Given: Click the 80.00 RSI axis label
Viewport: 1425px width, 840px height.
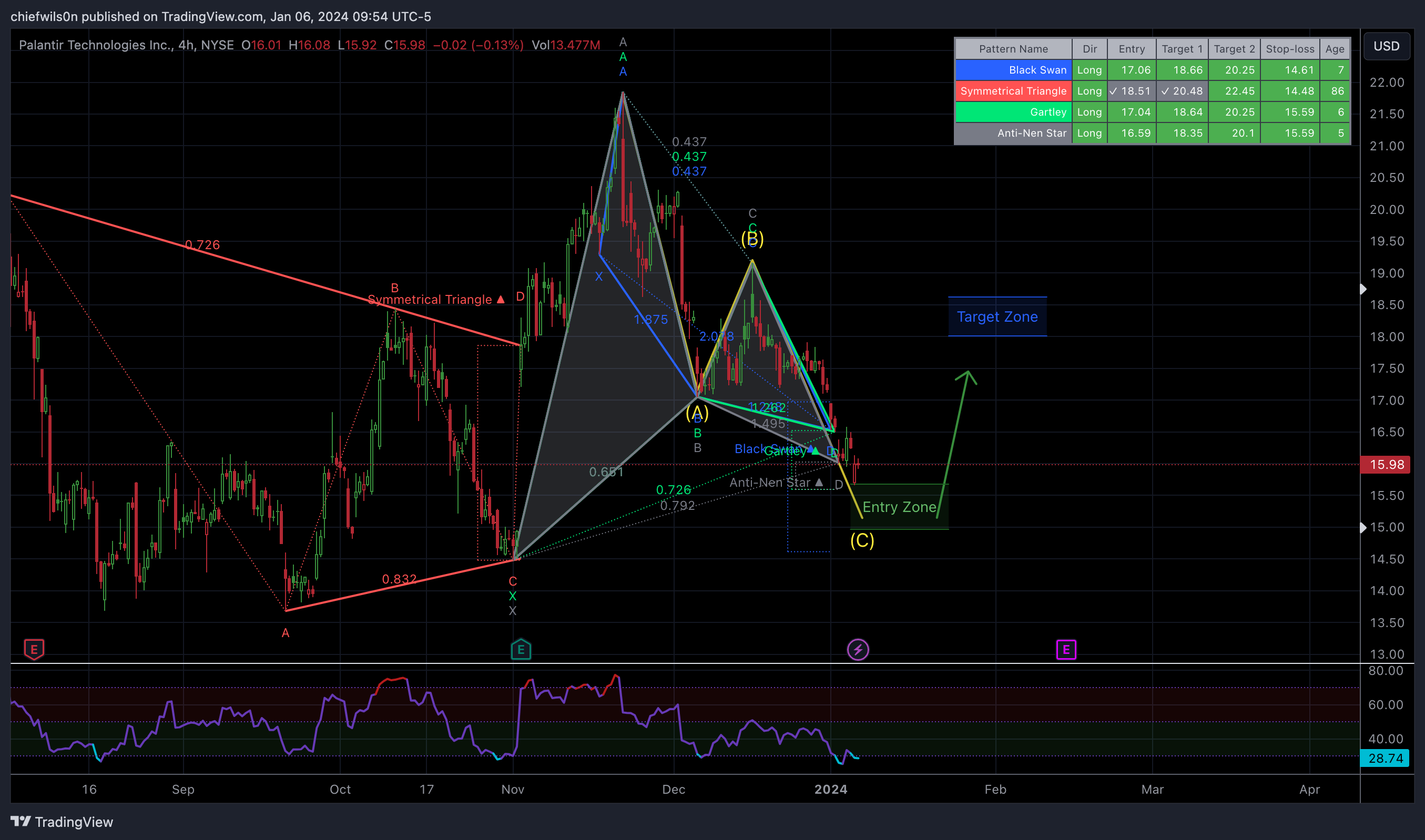Looking at the screenshot, I should pos(1386,671).
